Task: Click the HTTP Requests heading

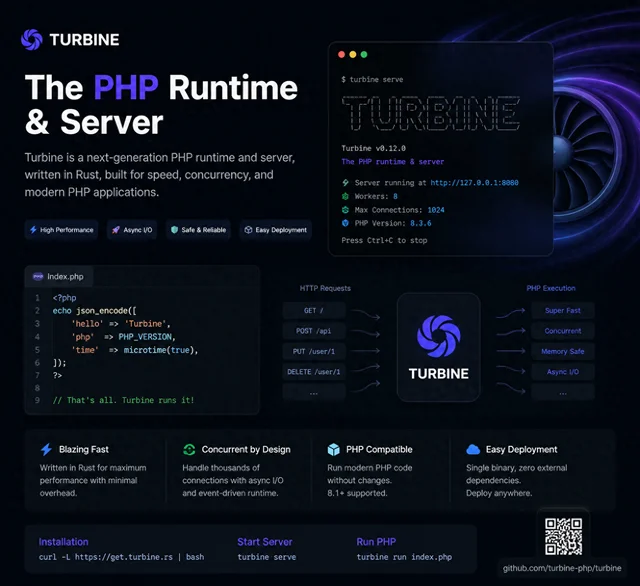Action: pyautogui.click(x=325, y=288)
